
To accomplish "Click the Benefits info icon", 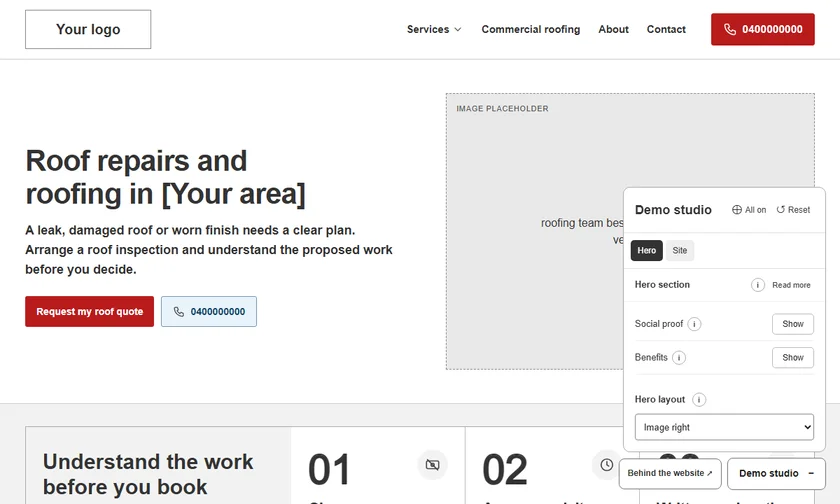I will point(679,358).
